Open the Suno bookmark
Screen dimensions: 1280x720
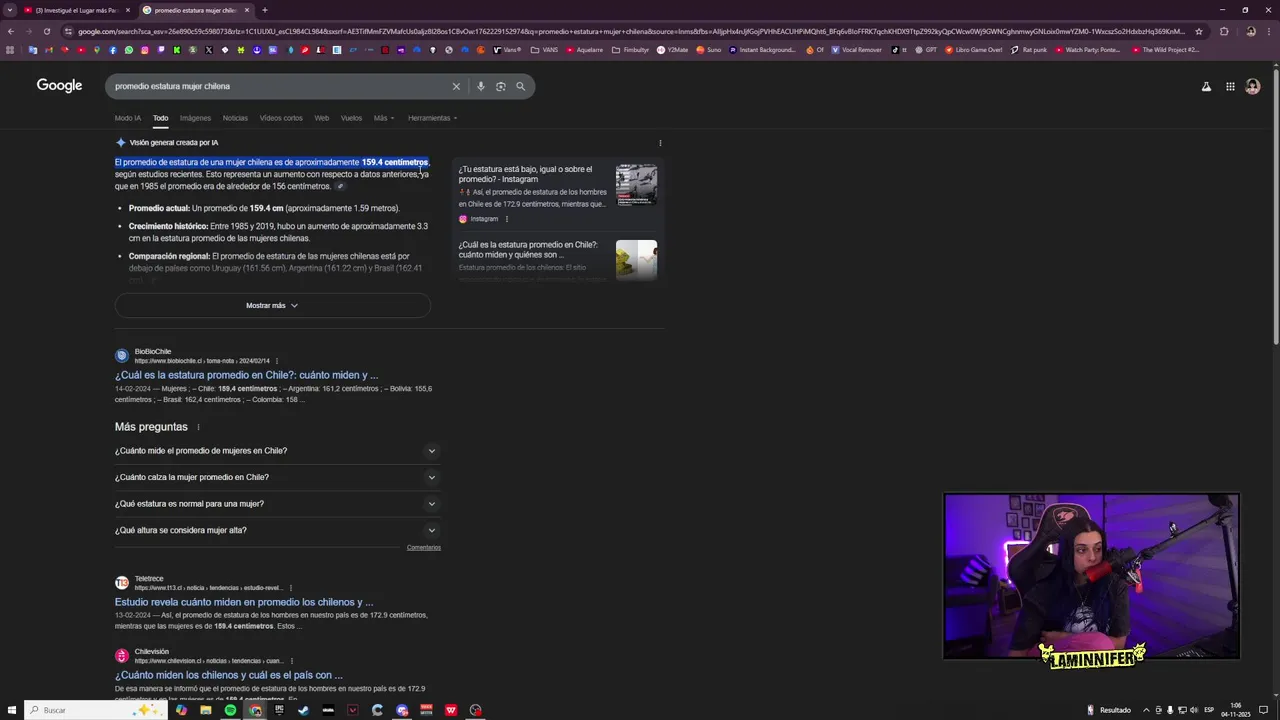pos(708,49)
